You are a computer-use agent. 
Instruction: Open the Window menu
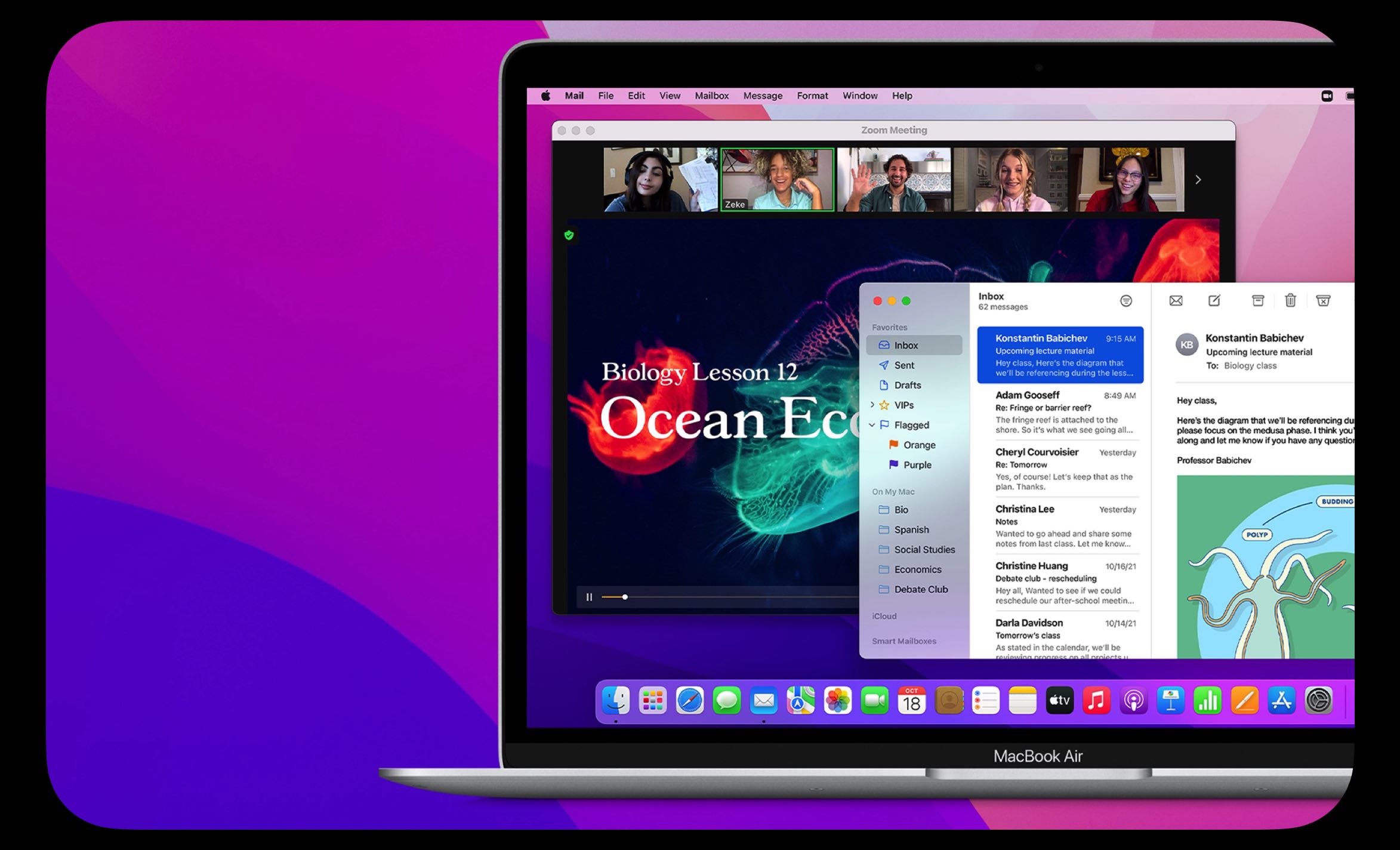tap(860, 96)
